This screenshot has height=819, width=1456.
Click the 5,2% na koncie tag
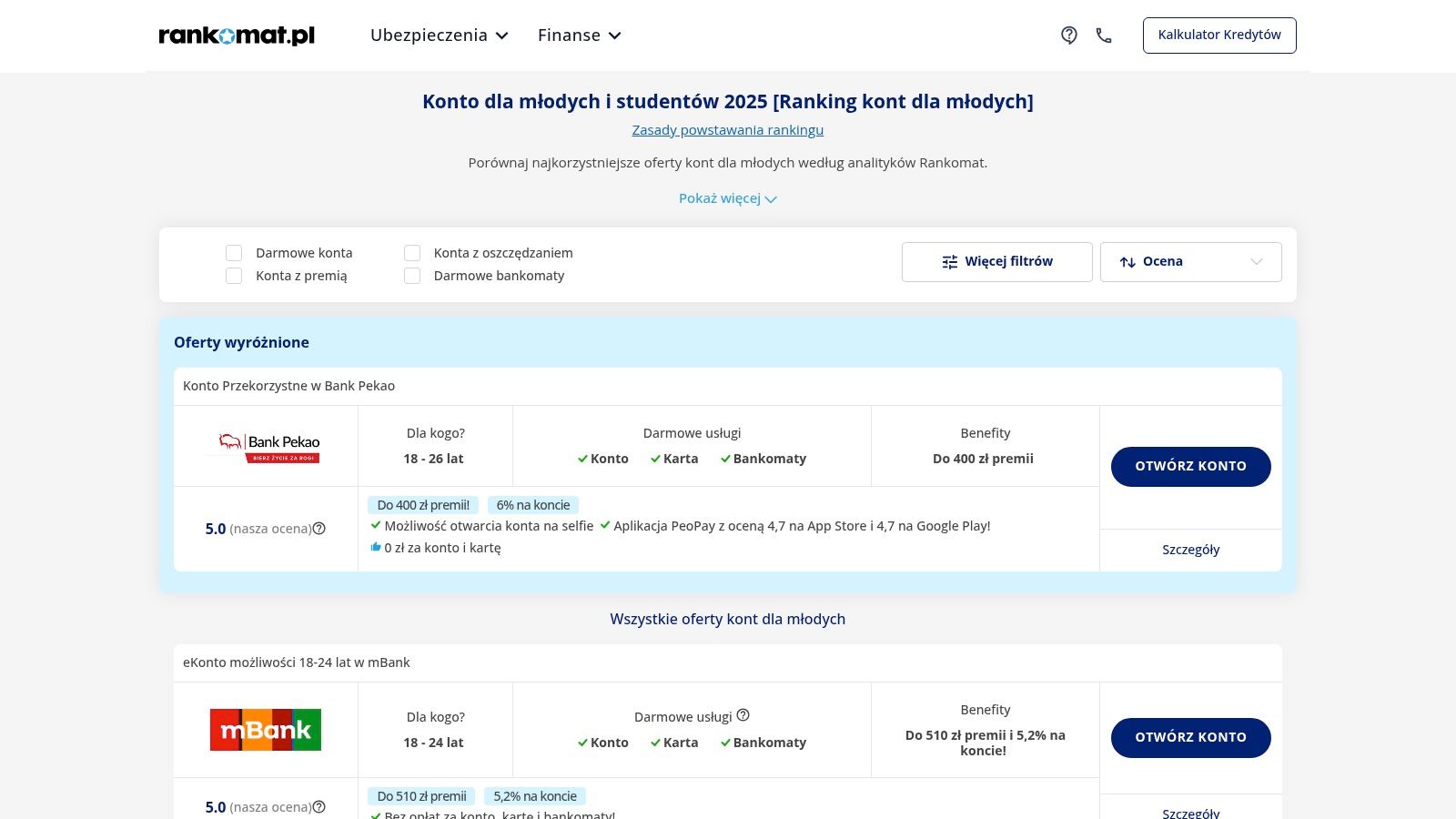[535, 796]
